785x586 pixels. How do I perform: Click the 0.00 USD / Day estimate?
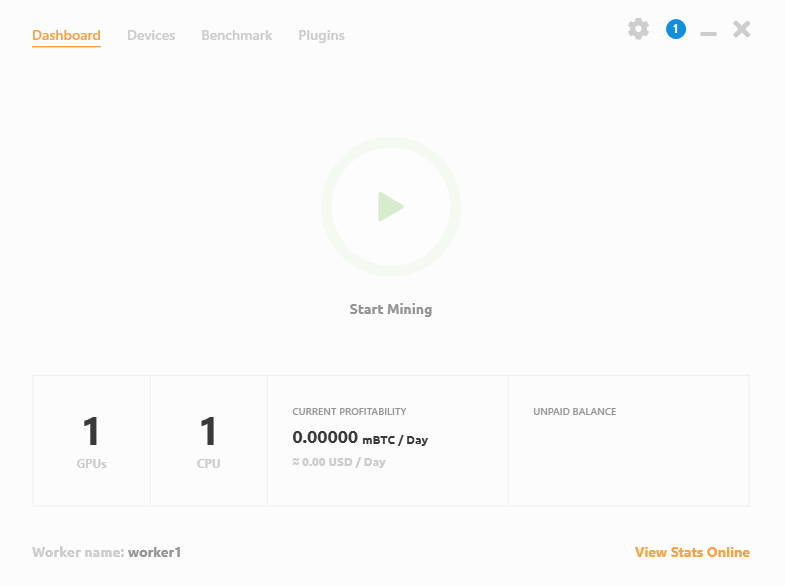tap(339, 462)
